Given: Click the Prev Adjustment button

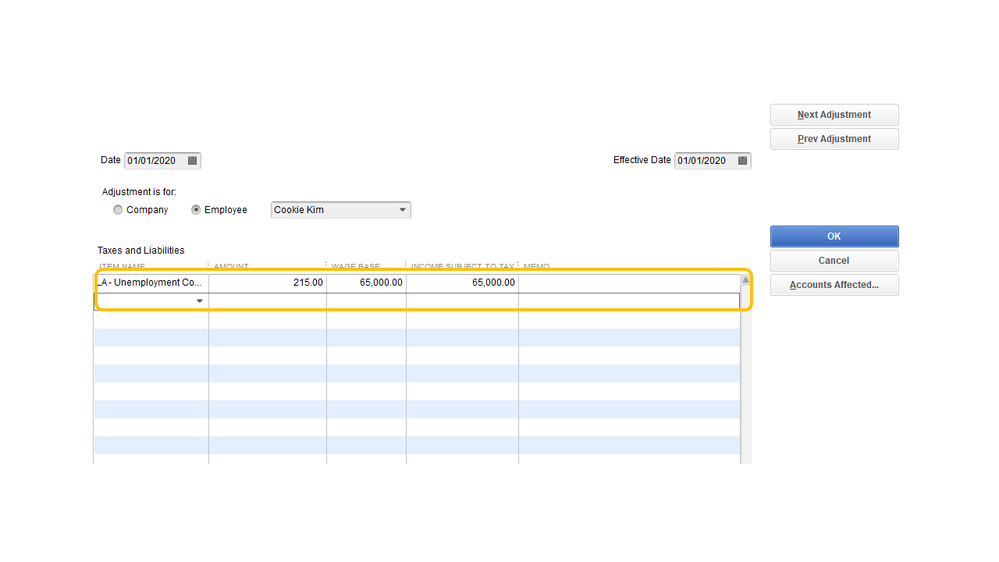Looking at the screenshot, I should coord(834,139).
